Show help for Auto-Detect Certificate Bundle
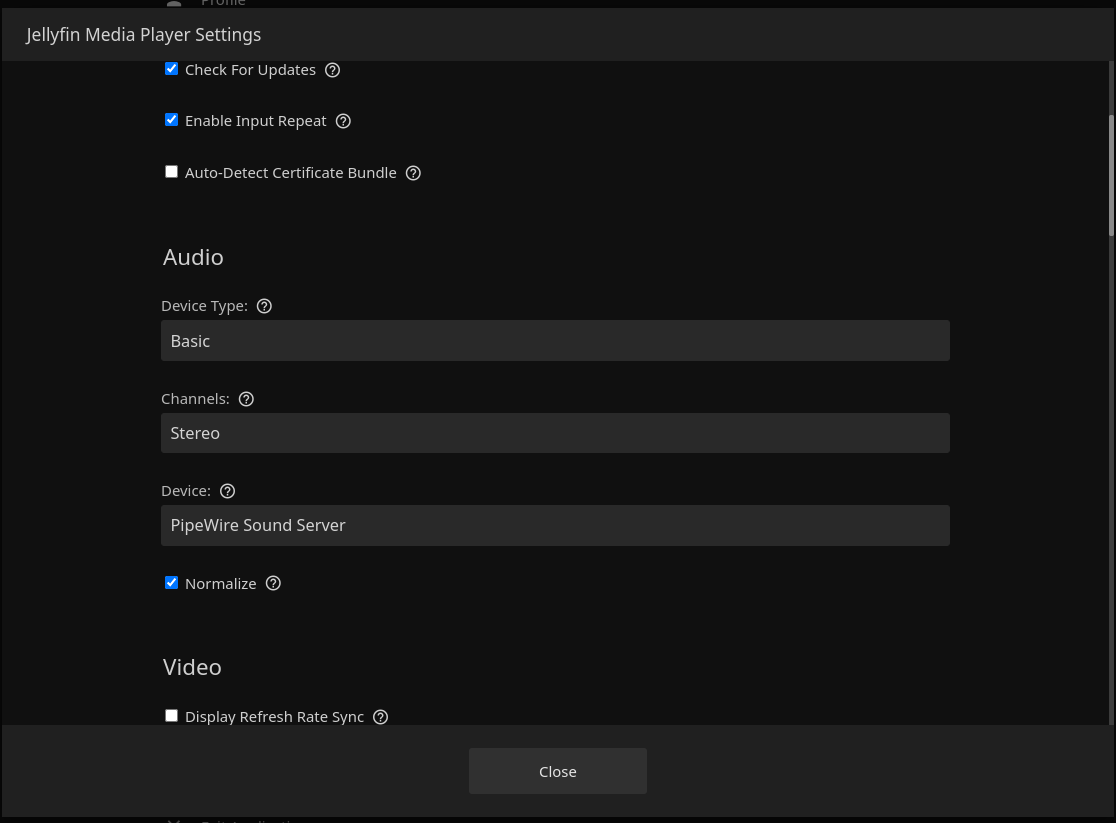Screen dimensions: 1116x823 point(413,173)
